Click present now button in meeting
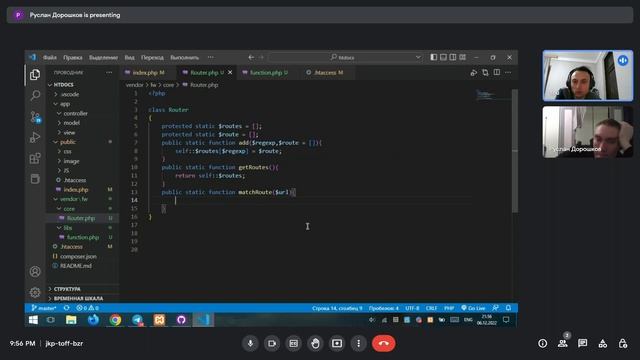Image resolution: width=640 pixels, height=360 pixels. [x=337, y=344]
